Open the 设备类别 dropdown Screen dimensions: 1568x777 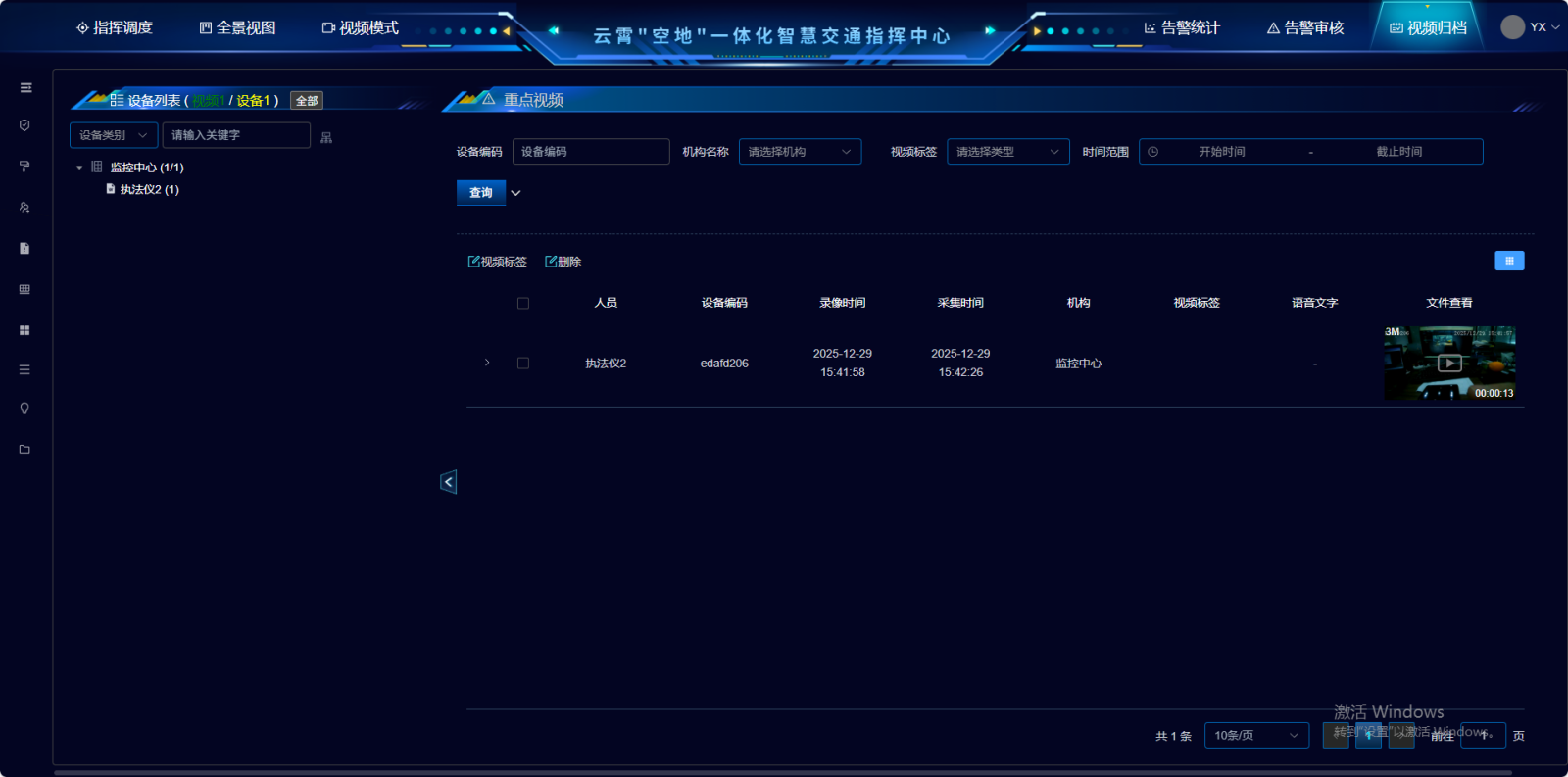[114, 135]
